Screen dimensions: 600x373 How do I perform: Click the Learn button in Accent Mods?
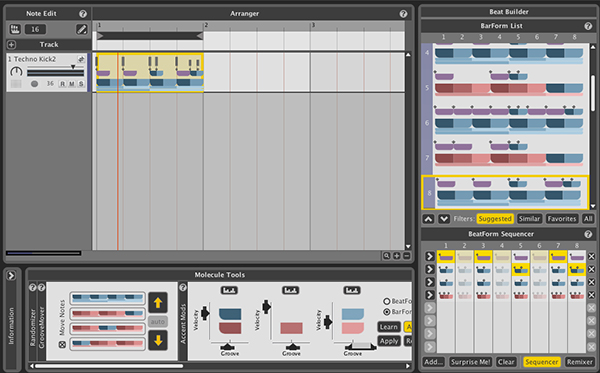click(388, 327)
